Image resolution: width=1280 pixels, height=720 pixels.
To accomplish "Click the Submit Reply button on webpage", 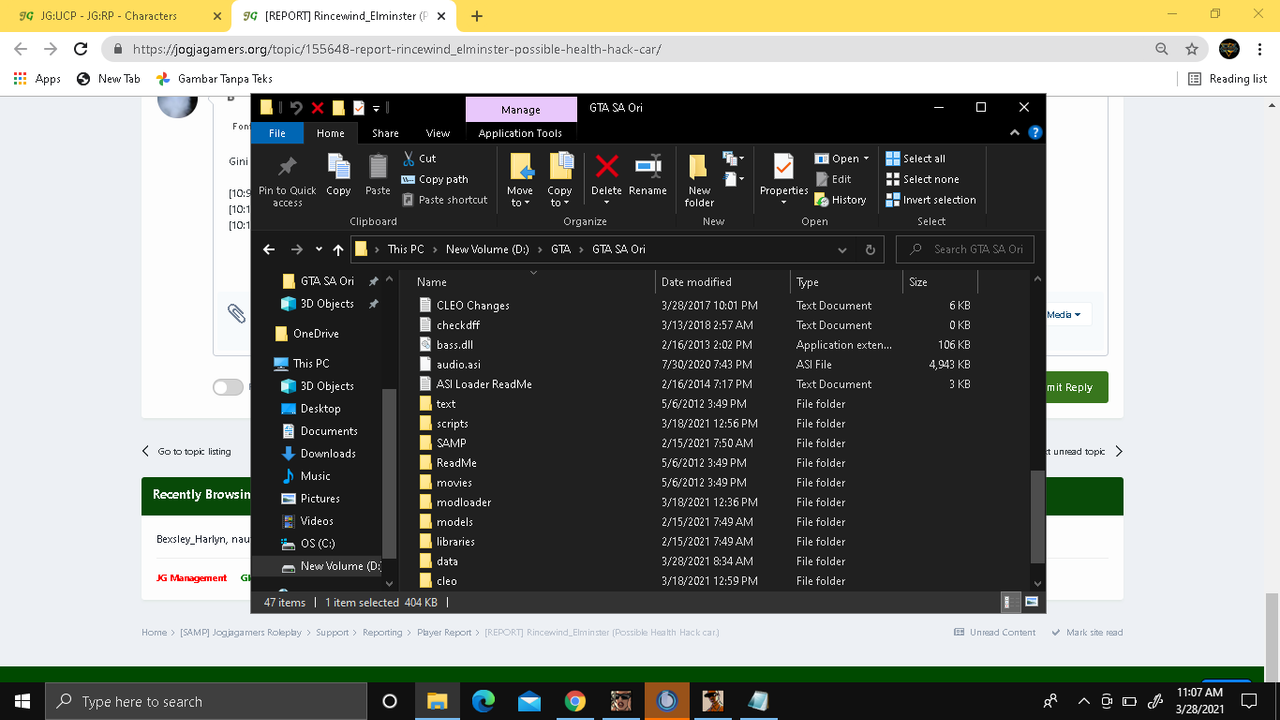I will (1072, 387).
